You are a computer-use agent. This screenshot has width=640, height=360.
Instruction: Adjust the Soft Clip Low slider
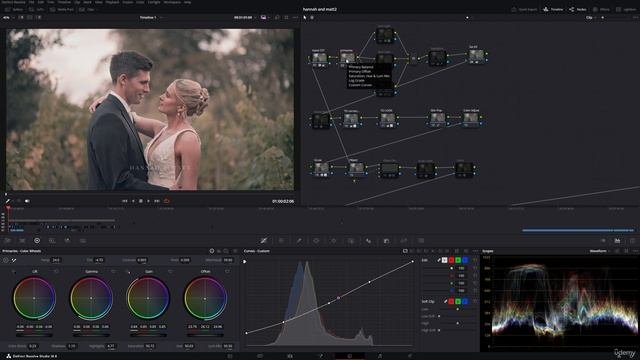[458, 309]
